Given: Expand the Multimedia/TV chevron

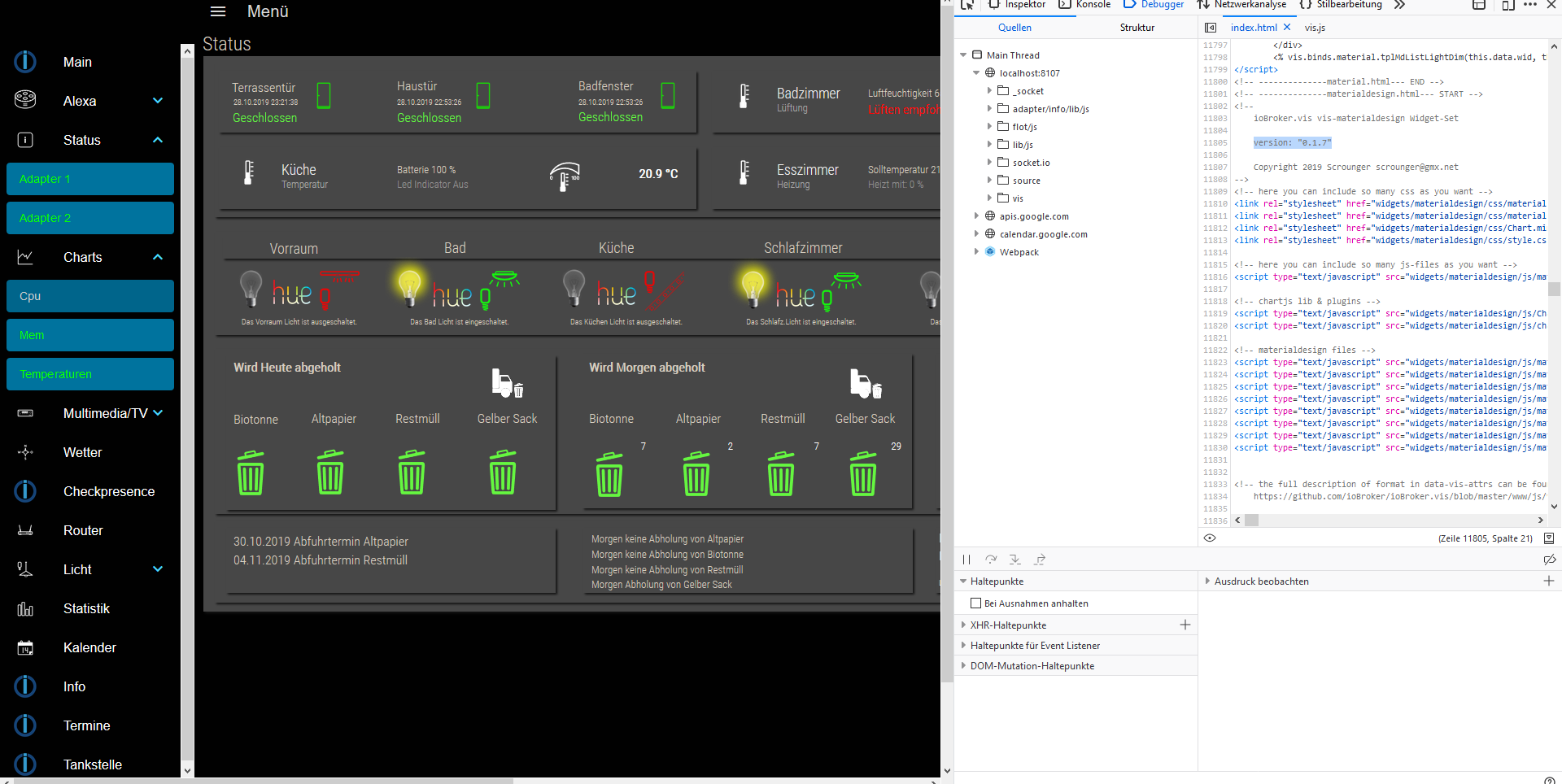Looking at the screenshot, I should pos(158,413).
